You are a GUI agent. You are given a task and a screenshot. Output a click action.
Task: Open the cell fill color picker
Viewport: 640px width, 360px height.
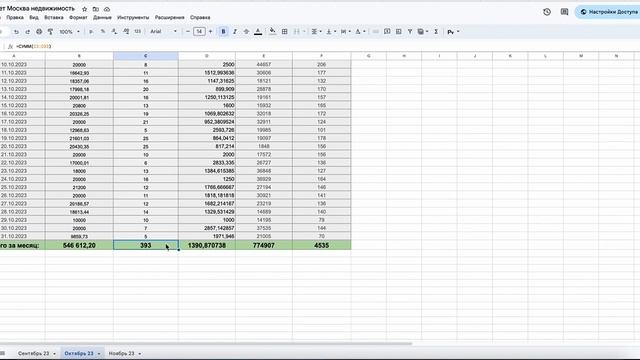tap(272, 31)
